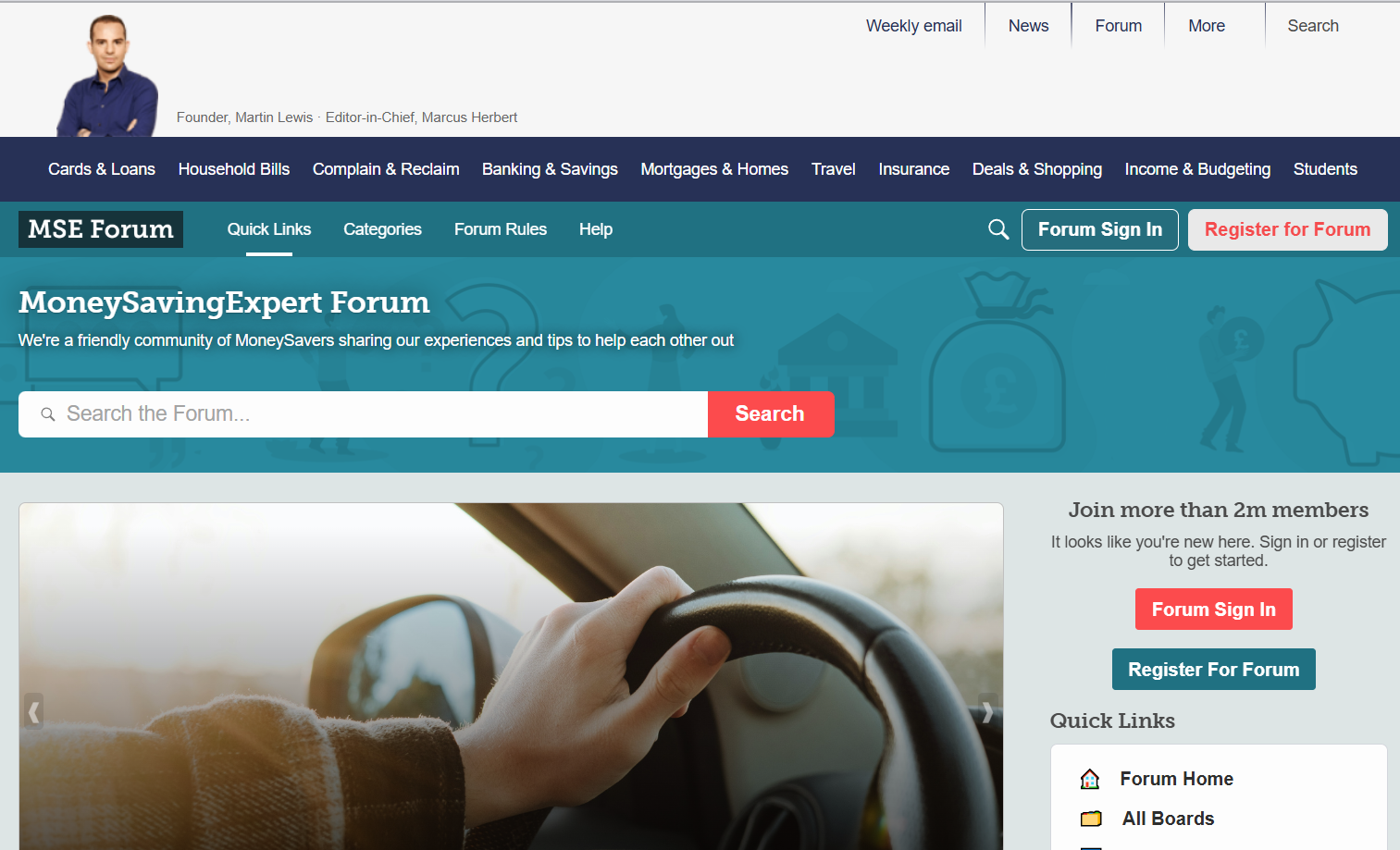Open the forum Help menu
Viewport: 1400px width, 850px height.
coord(596,229)
